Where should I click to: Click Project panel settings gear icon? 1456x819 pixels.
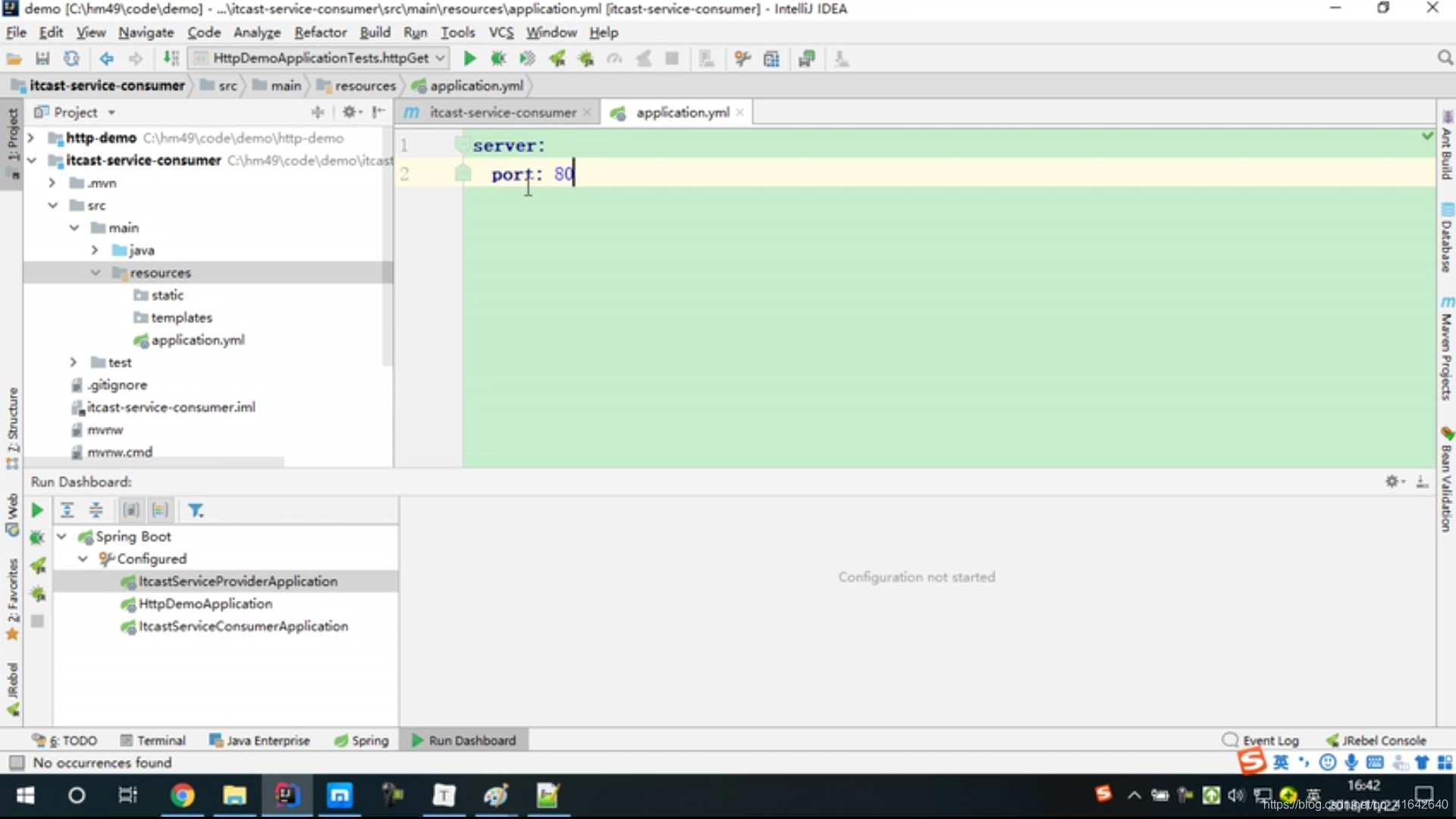tap(351, 112)
